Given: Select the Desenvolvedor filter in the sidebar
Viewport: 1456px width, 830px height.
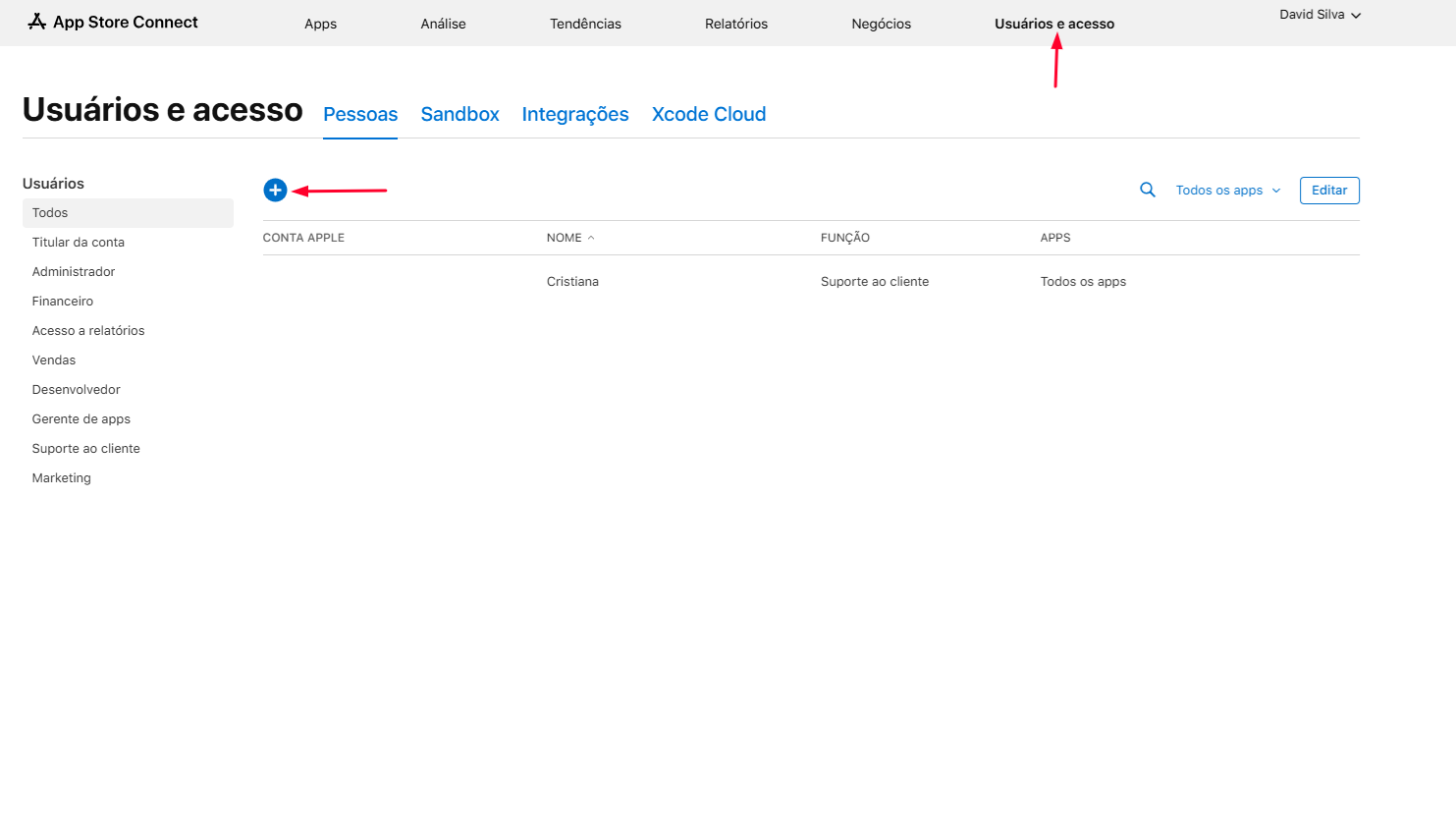Looking at the screenshot, I should tap(76, 390).
